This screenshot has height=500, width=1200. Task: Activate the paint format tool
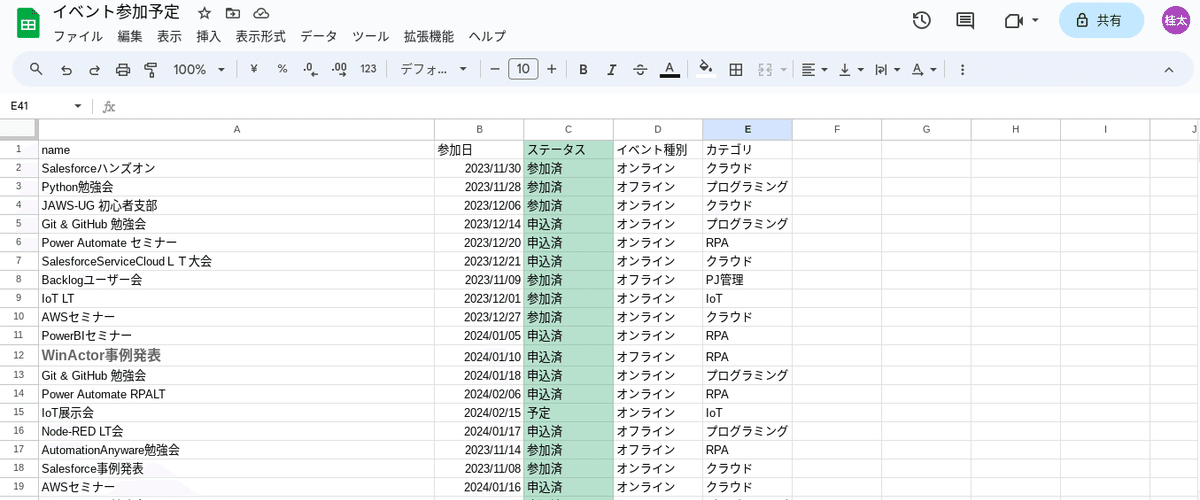[x=151, y=69]
